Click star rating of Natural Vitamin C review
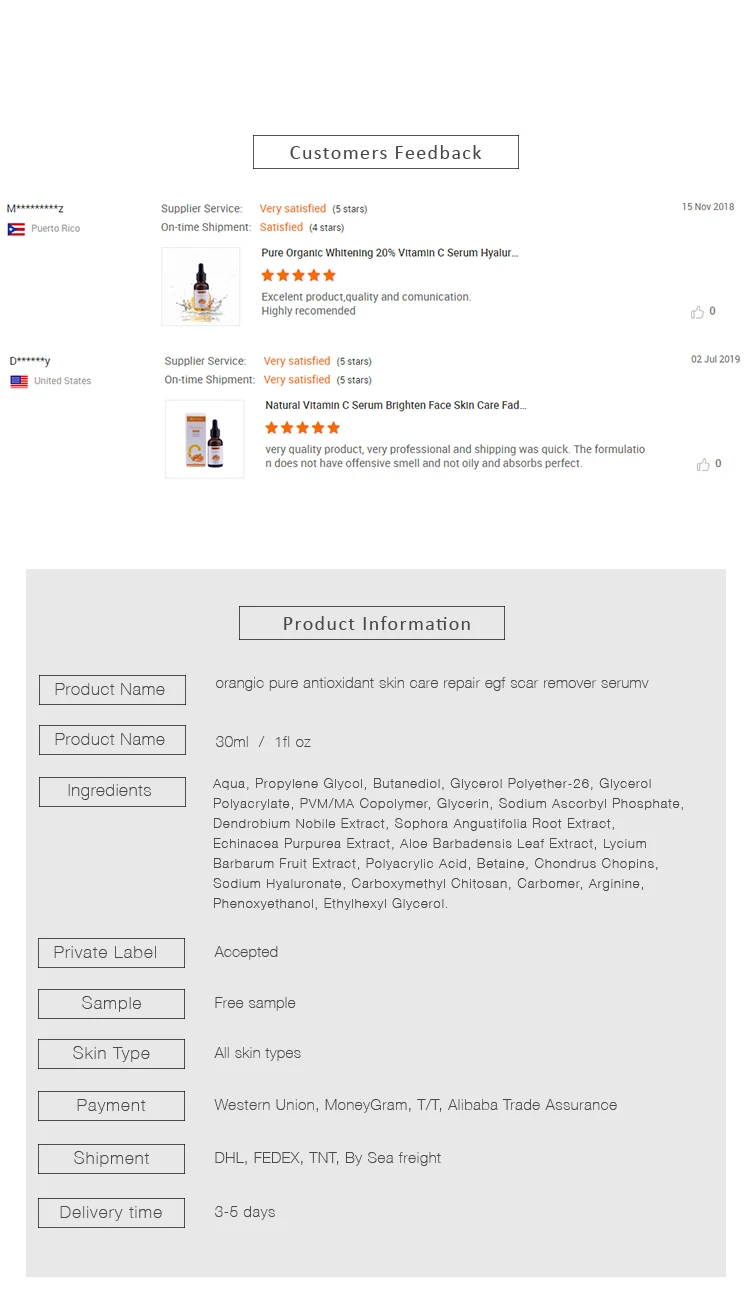750x1299 pixels. point(302,427)
